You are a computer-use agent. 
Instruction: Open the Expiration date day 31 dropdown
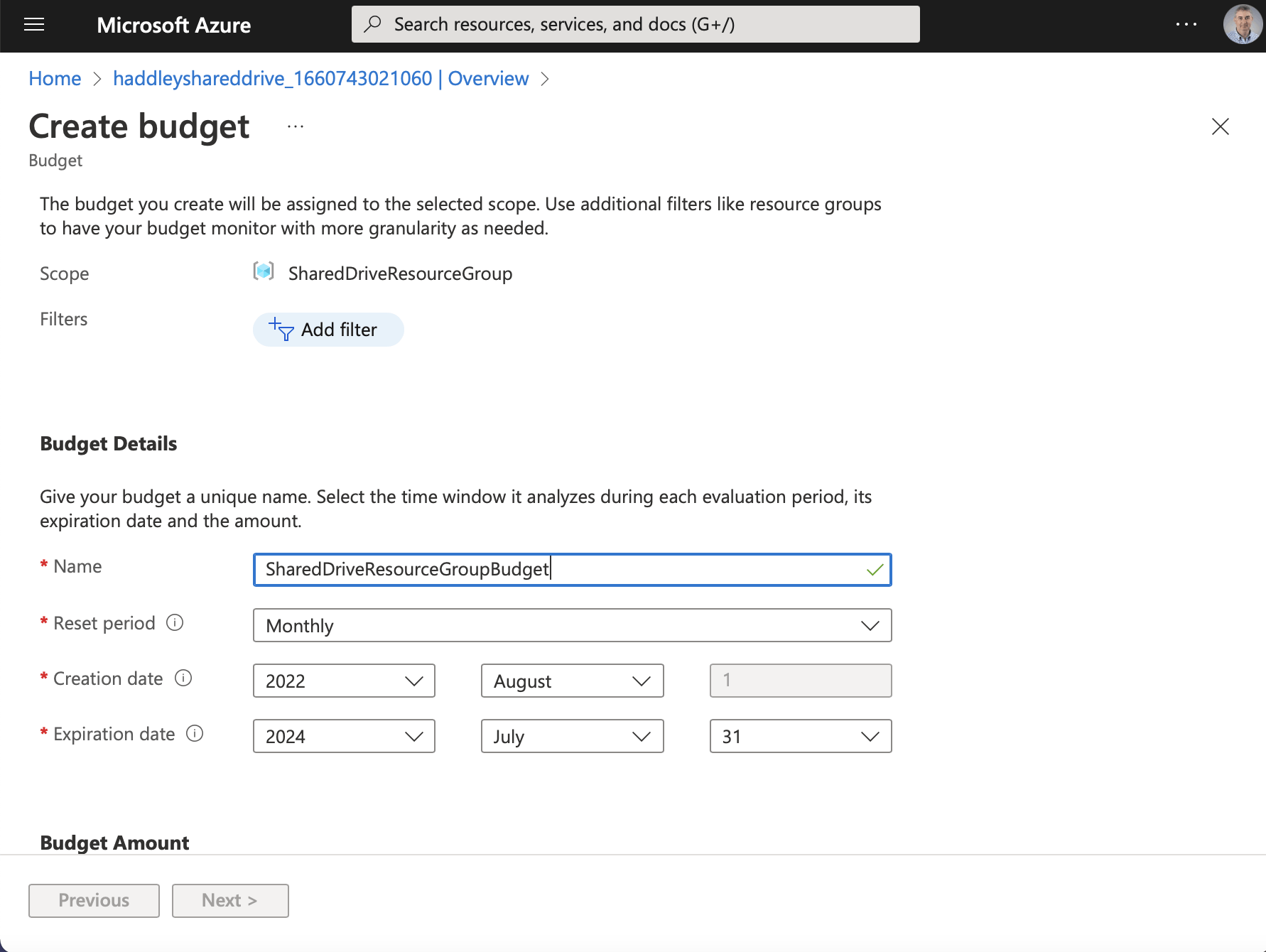(x=800, y=737)
